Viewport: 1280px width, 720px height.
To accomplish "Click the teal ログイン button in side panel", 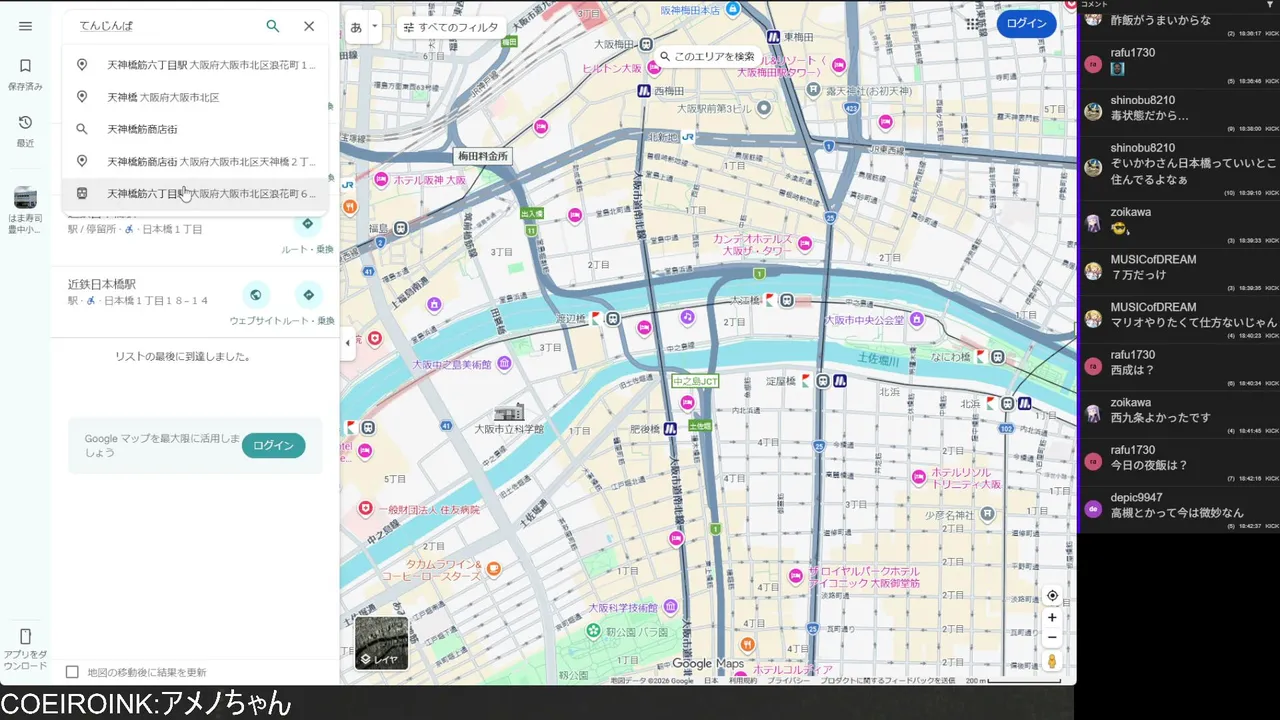I will pyautogui.click(x=273, y=446).
